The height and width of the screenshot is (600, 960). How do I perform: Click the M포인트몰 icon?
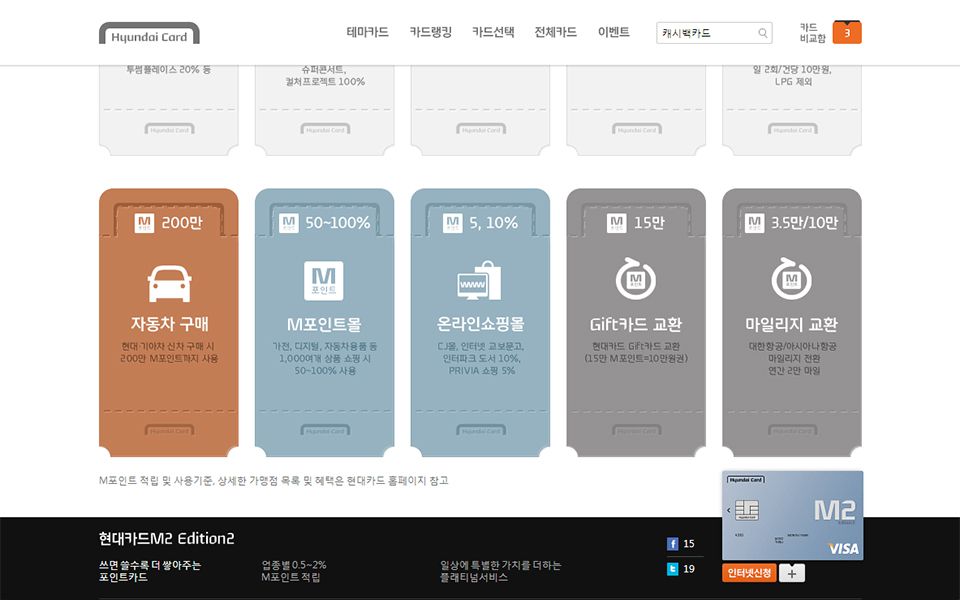point(324,281)
